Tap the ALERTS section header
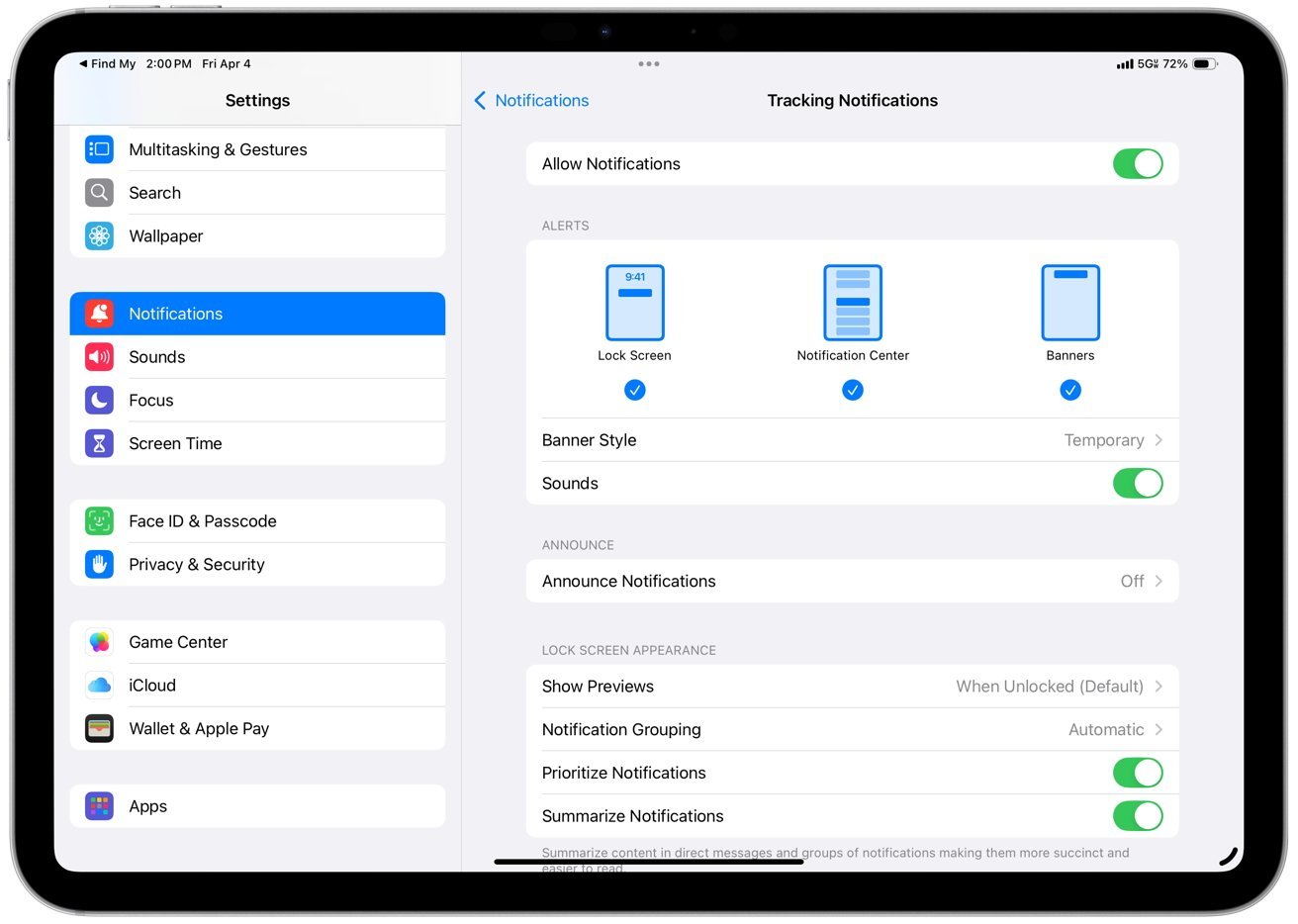This screenshot has width=1298, height=924. point(566,227)
